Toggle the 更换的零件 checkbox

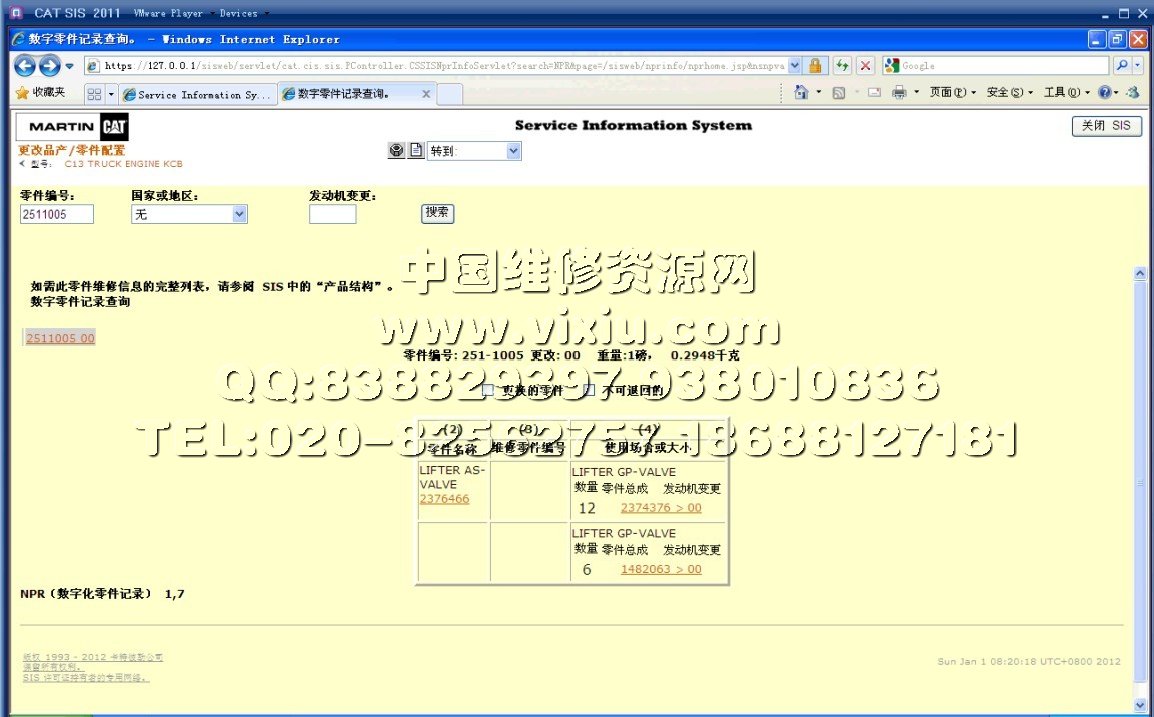pos(488,391)
